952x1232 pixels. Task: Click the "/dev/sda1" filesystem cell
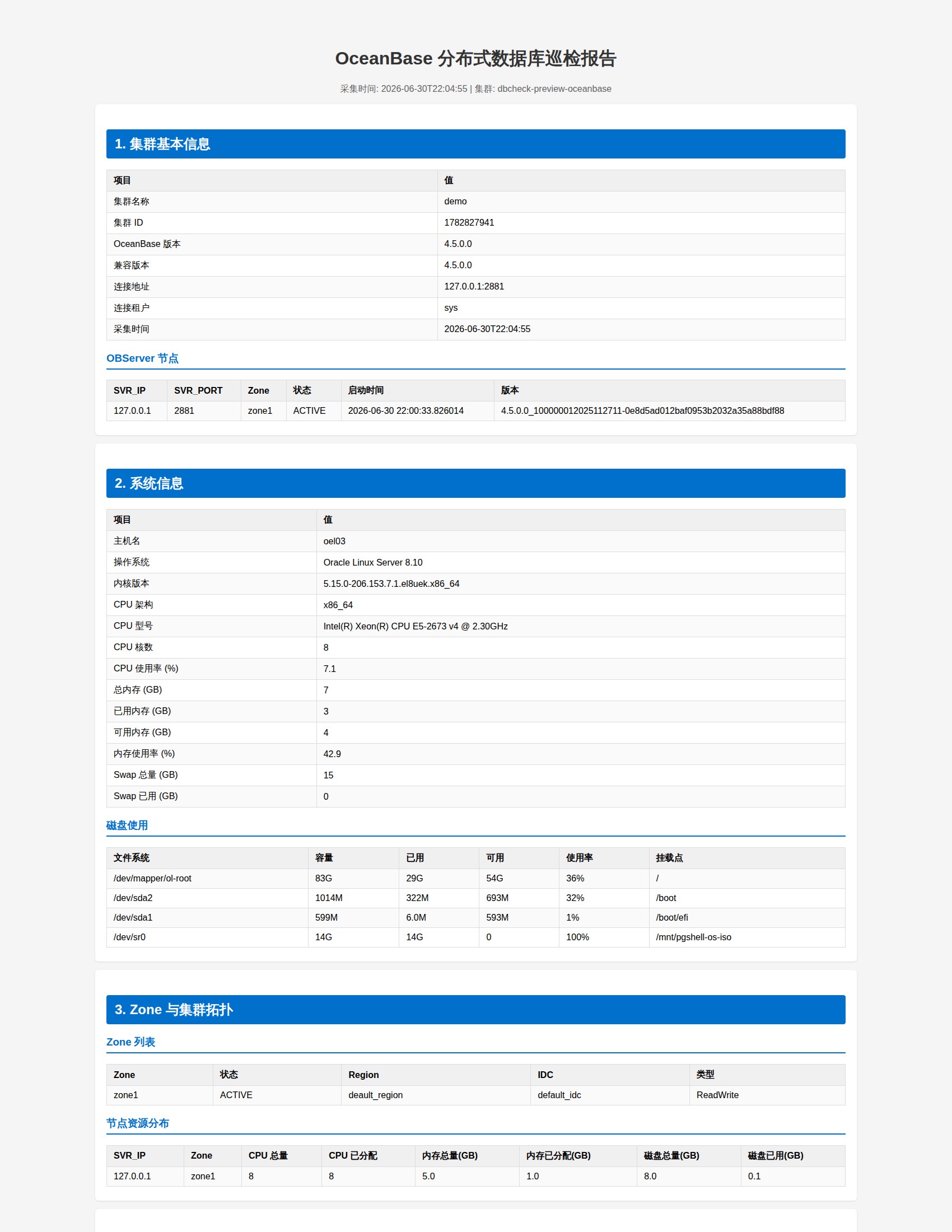pyautogui.click(x=133, y=918)
